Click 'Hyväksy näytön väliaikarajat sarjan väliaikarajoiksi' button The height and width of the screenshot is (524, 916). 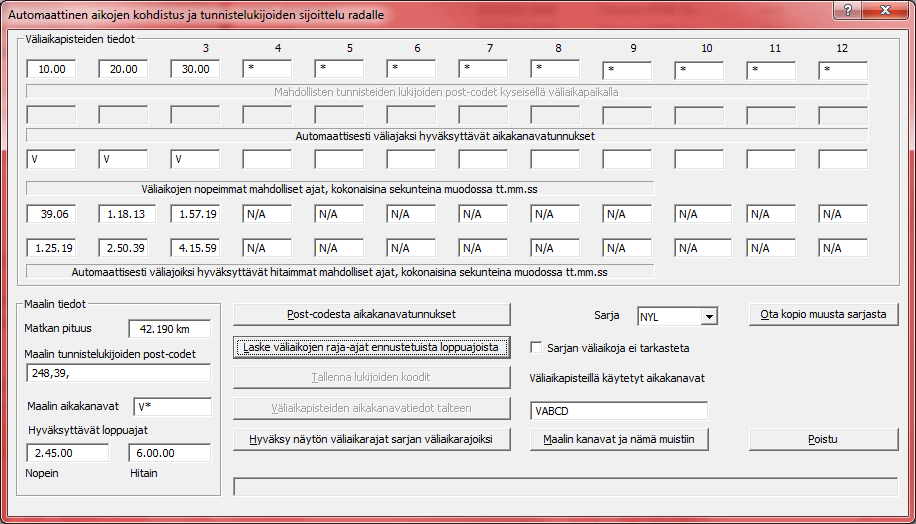[x=372, y=439]
